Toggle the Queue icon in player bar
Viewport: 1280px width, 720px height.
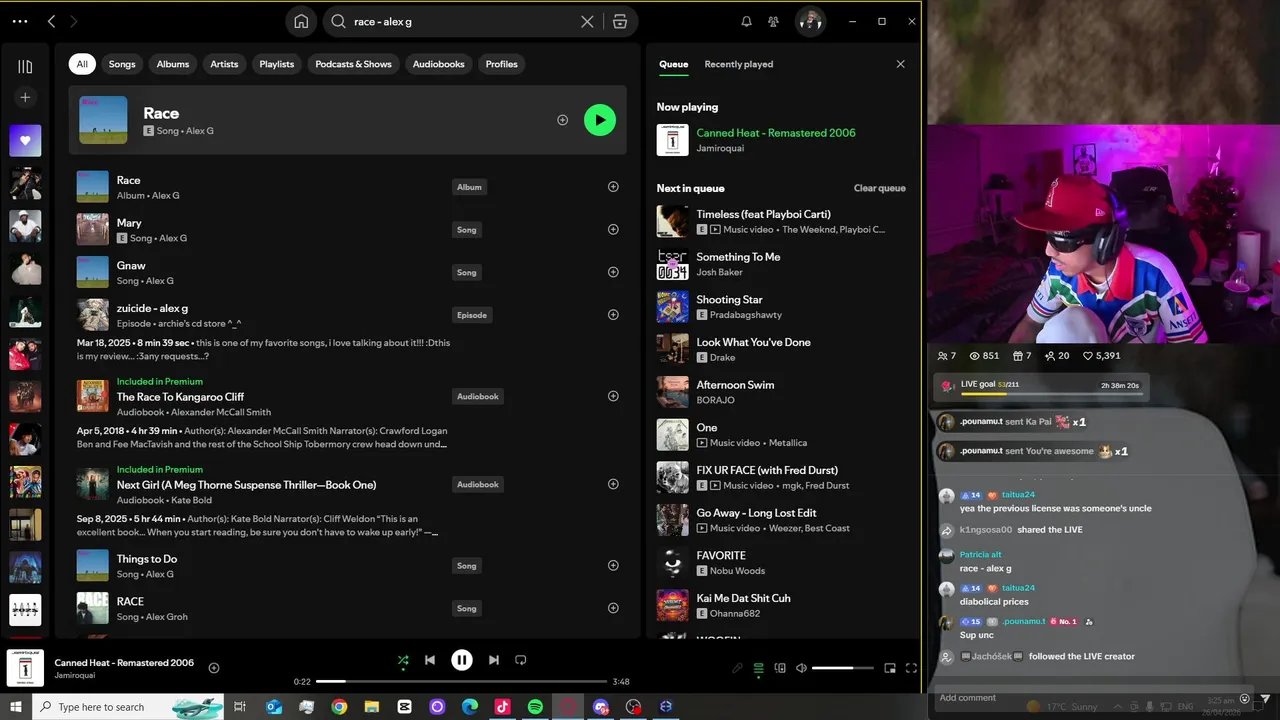pos(759,668)
